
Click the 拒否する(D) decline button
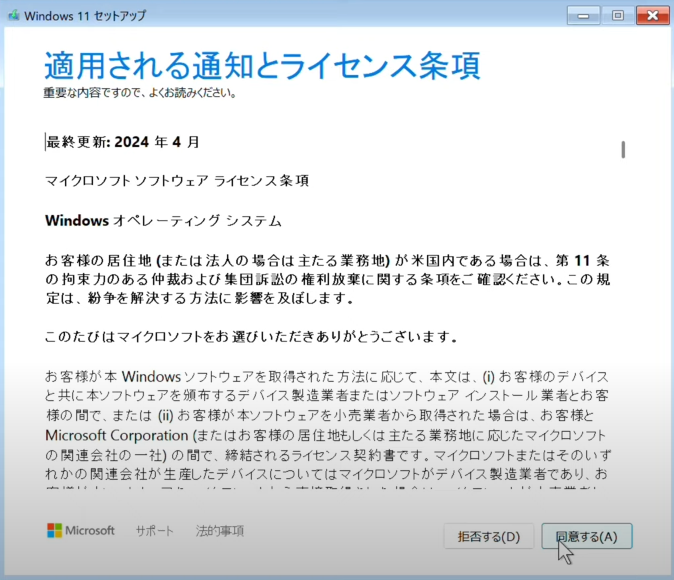[x=489, y=536]
